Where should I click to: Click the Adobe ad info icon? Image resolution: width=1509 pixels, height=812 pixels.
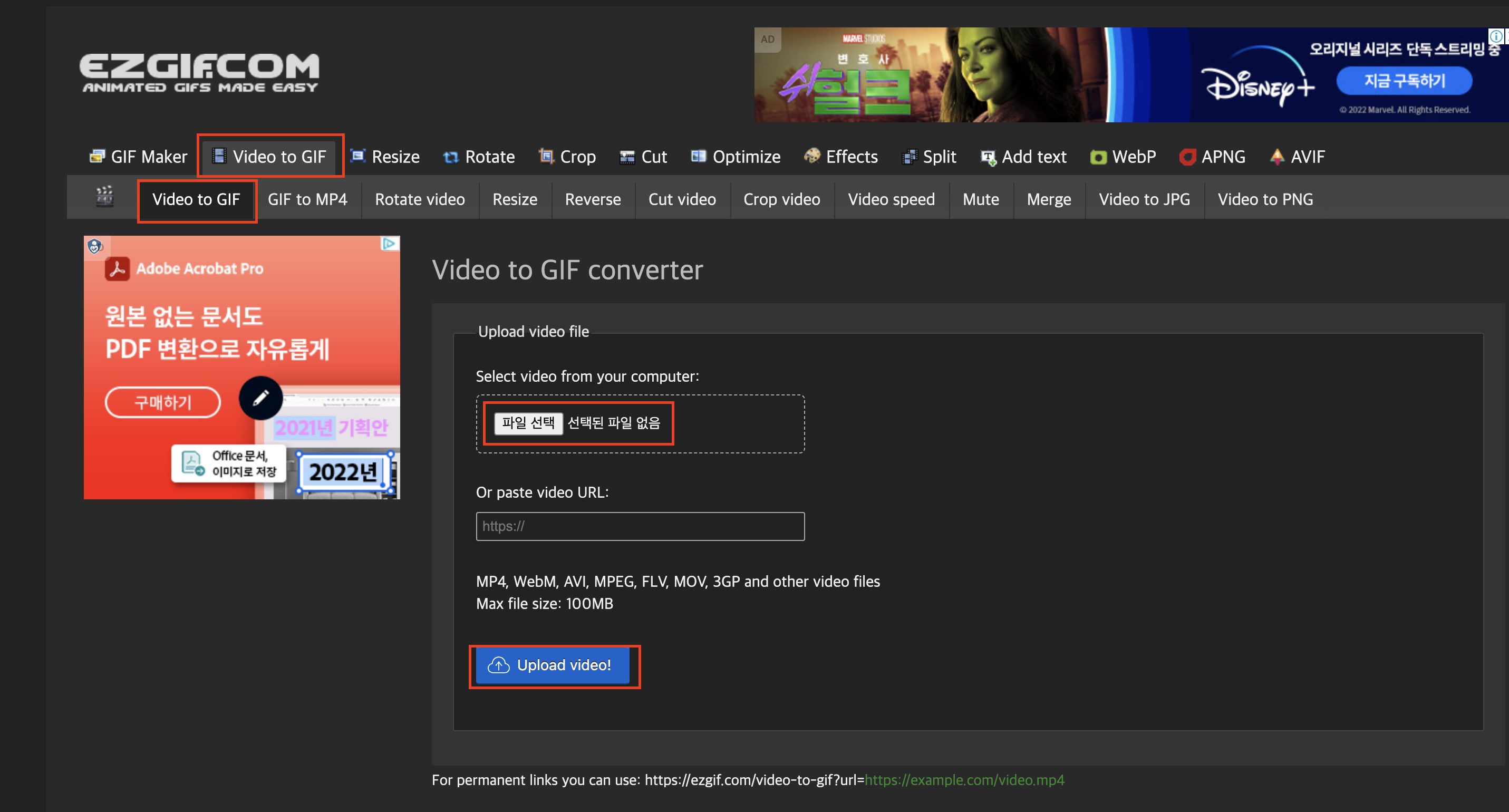389,244
